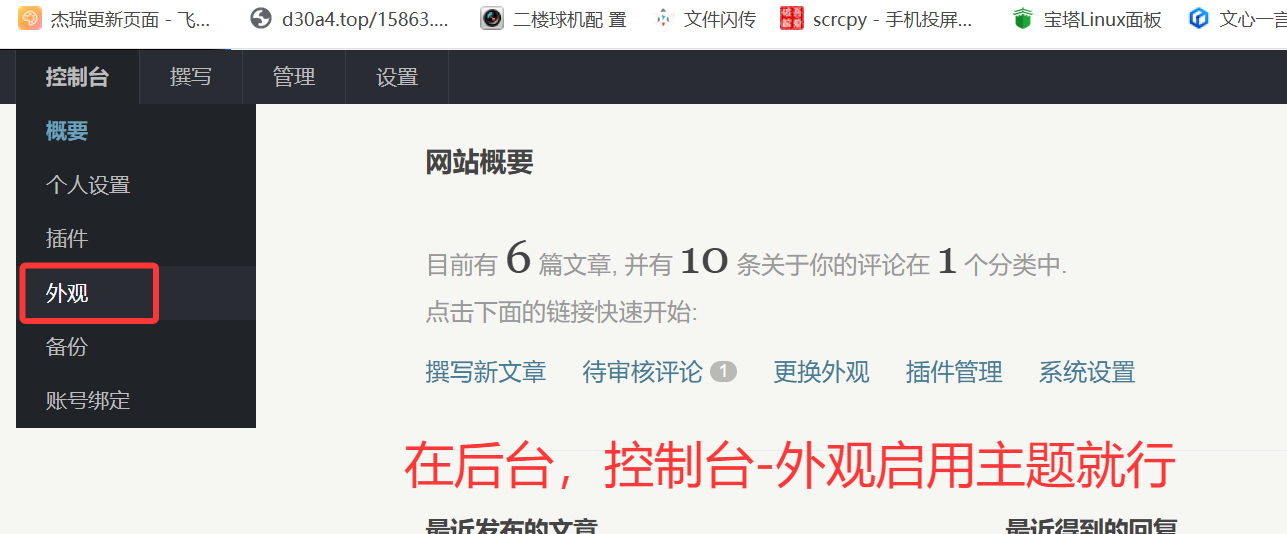This screenshot has height=534, width=1287.
Task: Open the 管理 top menu
Action: tap(294, 77)
